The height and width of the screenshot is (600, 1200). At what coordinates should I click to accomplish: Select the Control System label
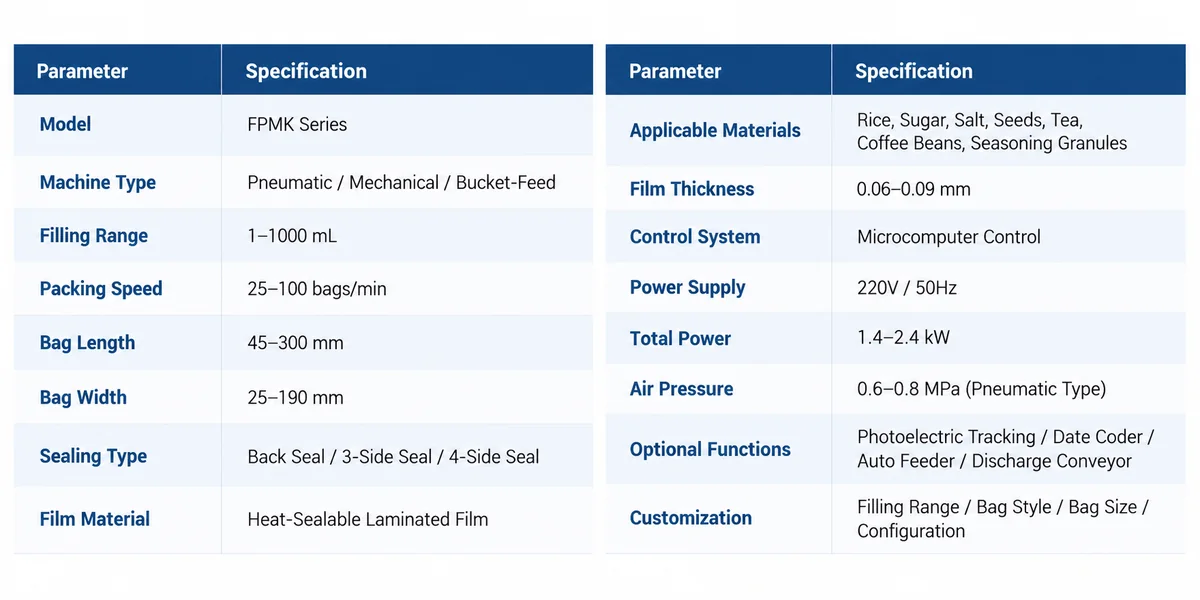tap(695, 237)
